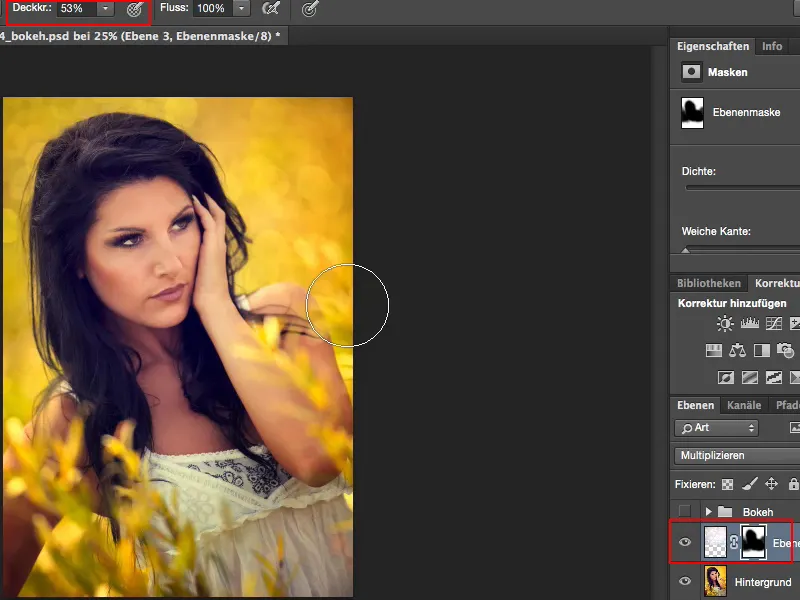This screenshot has width=800, height=600.
Task: Hide the Hintergrund layer via eye icon
Action: pos(685,581)
